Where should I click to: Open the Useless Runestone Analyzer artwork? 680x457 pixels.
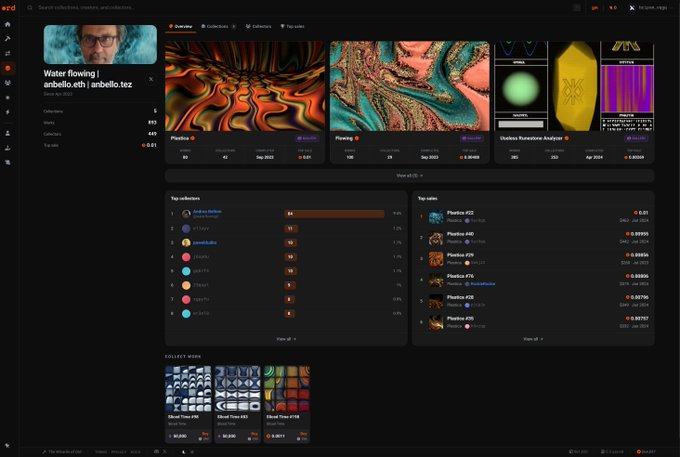click(x=574, y=86)
